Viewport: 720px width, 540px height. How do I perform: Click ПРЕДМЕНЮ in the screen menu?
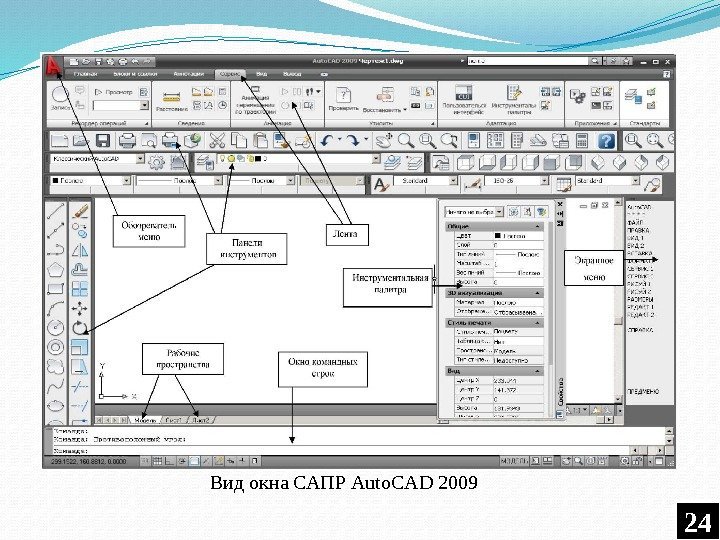[x=643, y=391]
